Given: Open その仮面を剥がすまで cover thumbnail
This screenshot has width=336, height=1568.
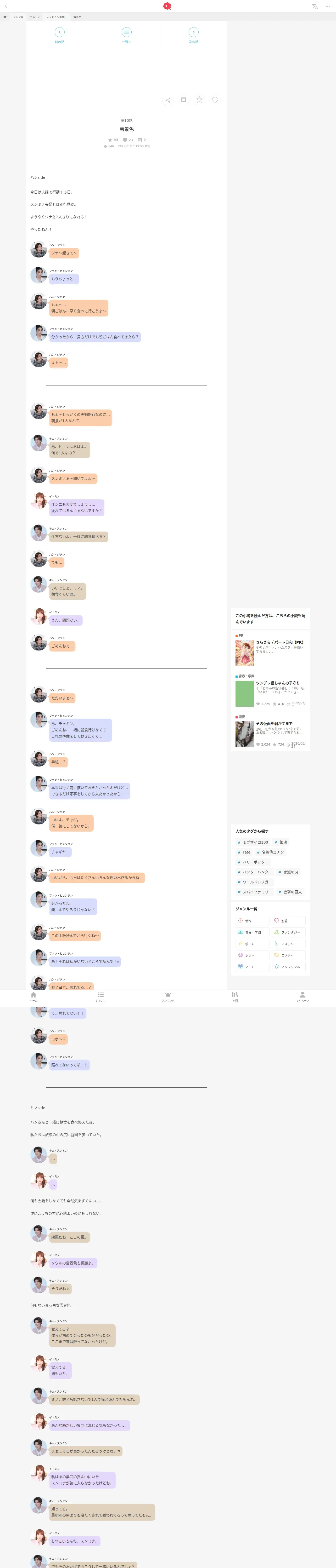Looking at the screenshot, I should pos(244,735).
